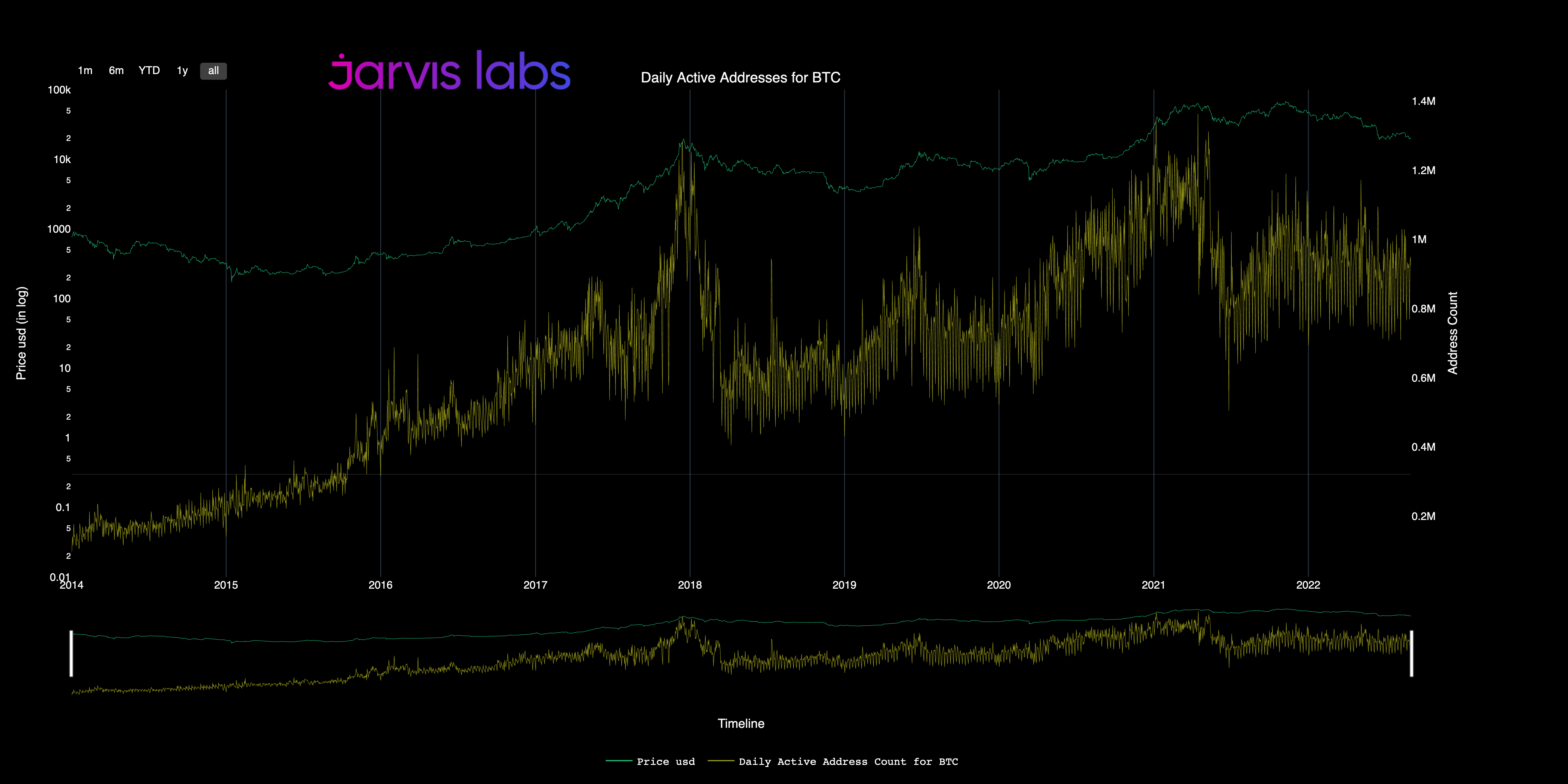Click the Timeline axis title
The width and height of the screenshot is (1568, 784).
[741, 723]
